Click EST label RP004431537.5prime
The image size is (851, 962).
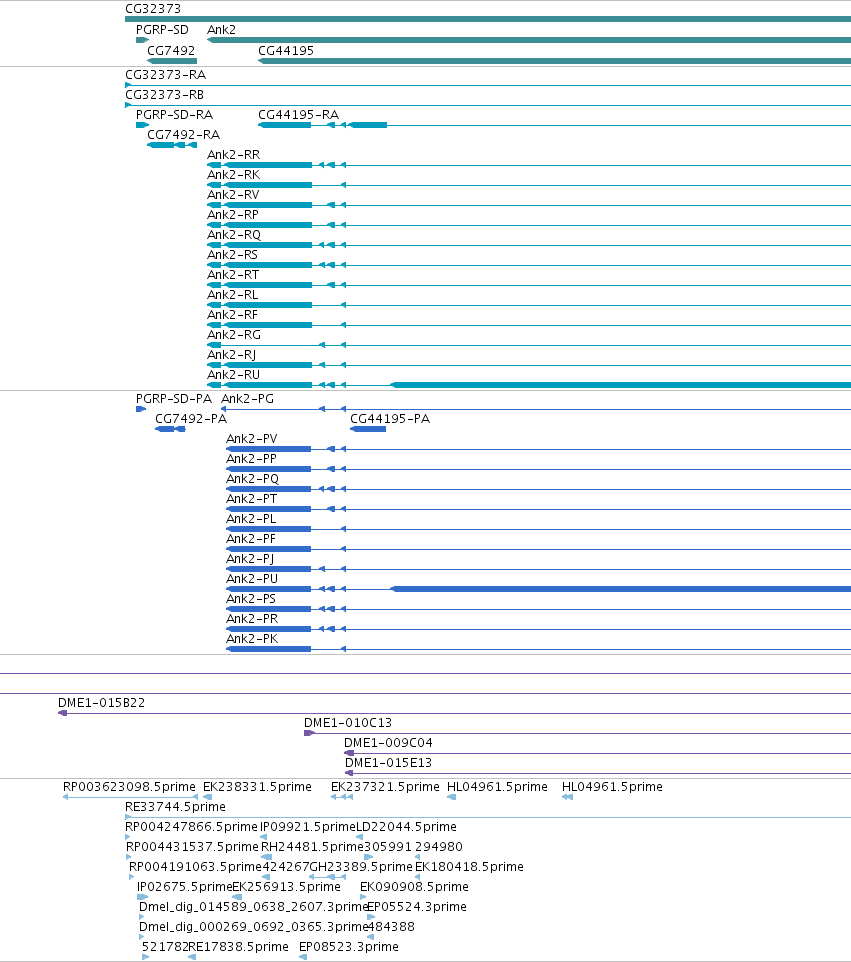coord(192,847)
